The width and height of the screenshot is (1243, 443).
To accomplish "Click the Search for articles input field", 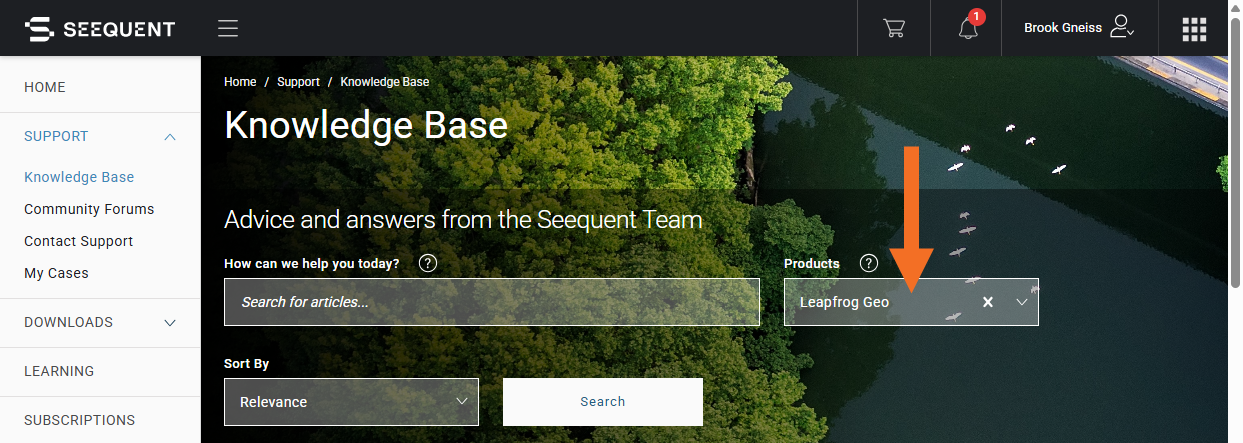I will point(492,302).
